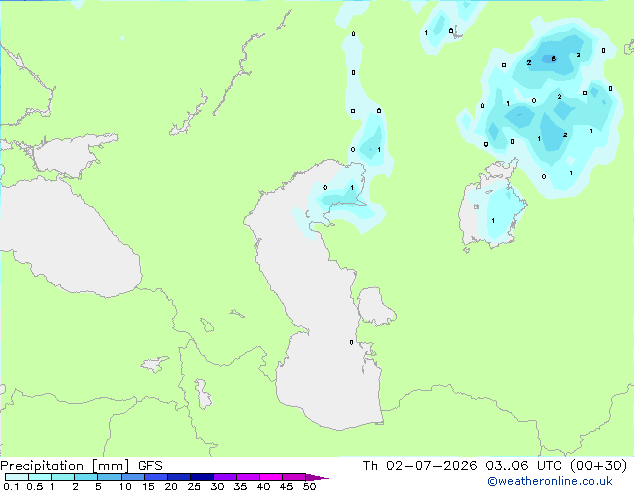Click the '0.1' legend label
Viewport: 634px width, 490px height.
[x=11, y=486]
